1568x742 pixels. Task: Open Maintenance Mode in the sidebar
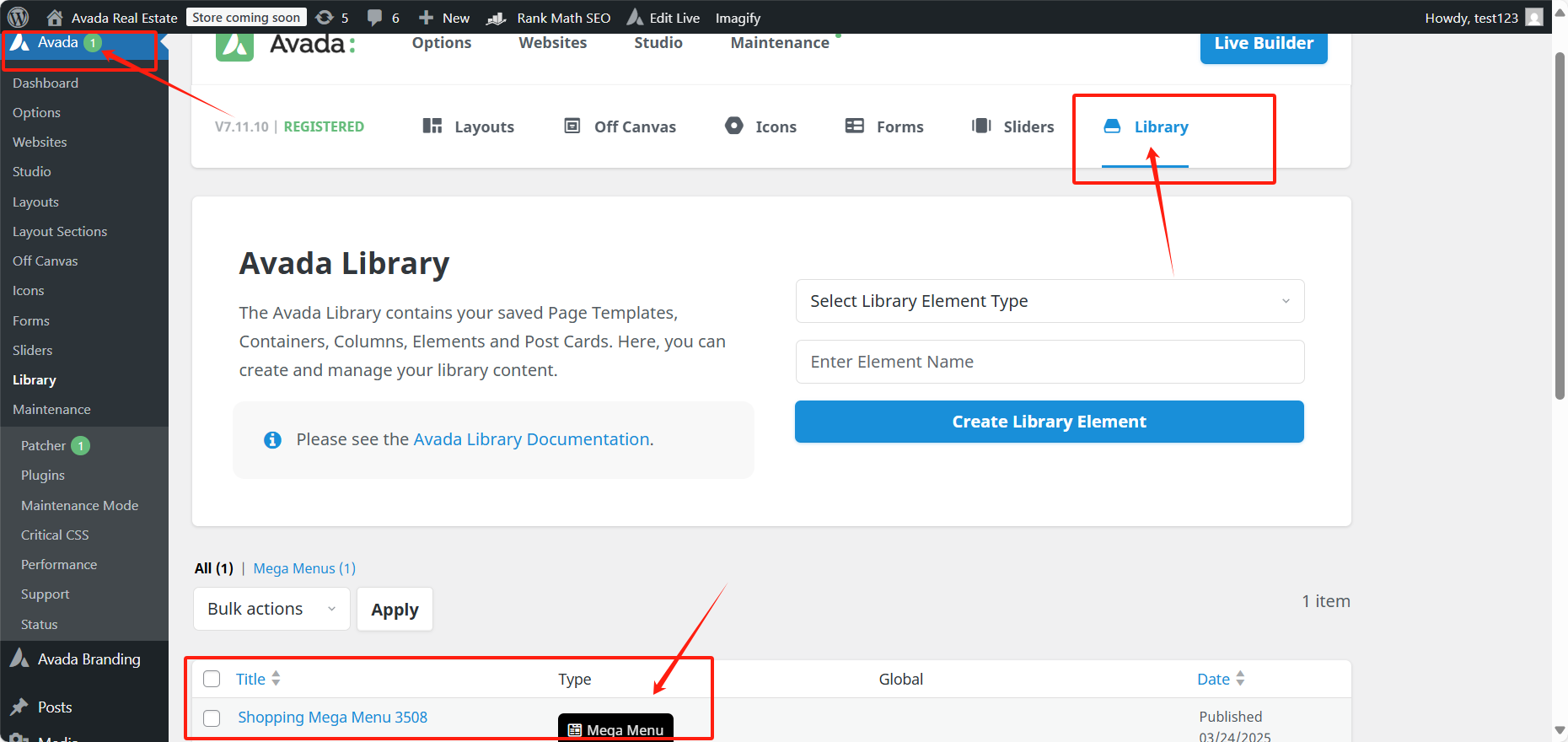(79, 505)
